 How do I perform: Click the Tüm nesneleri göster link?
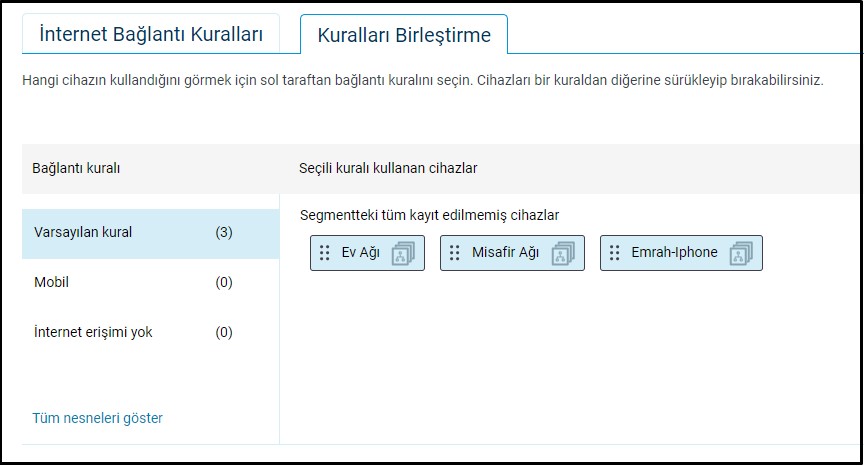(98, 418)
